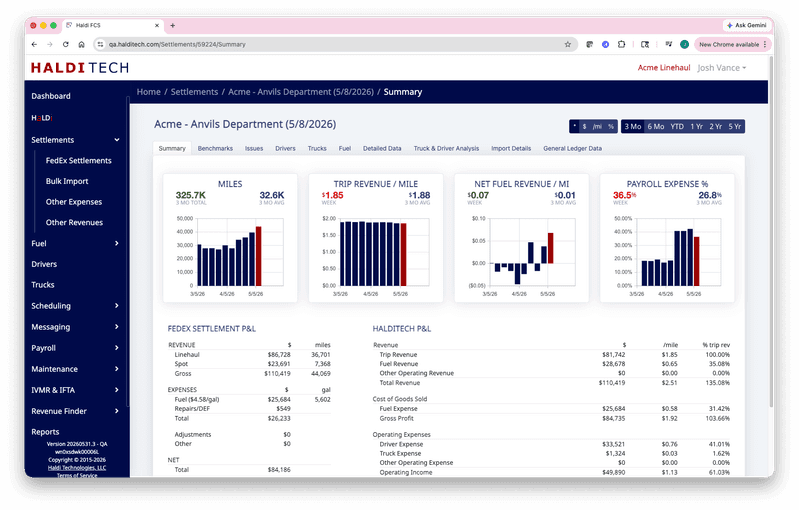Screen dimensions: 799x510
Task: Open the Detailed Data tab
Action: tap(382, 148)
